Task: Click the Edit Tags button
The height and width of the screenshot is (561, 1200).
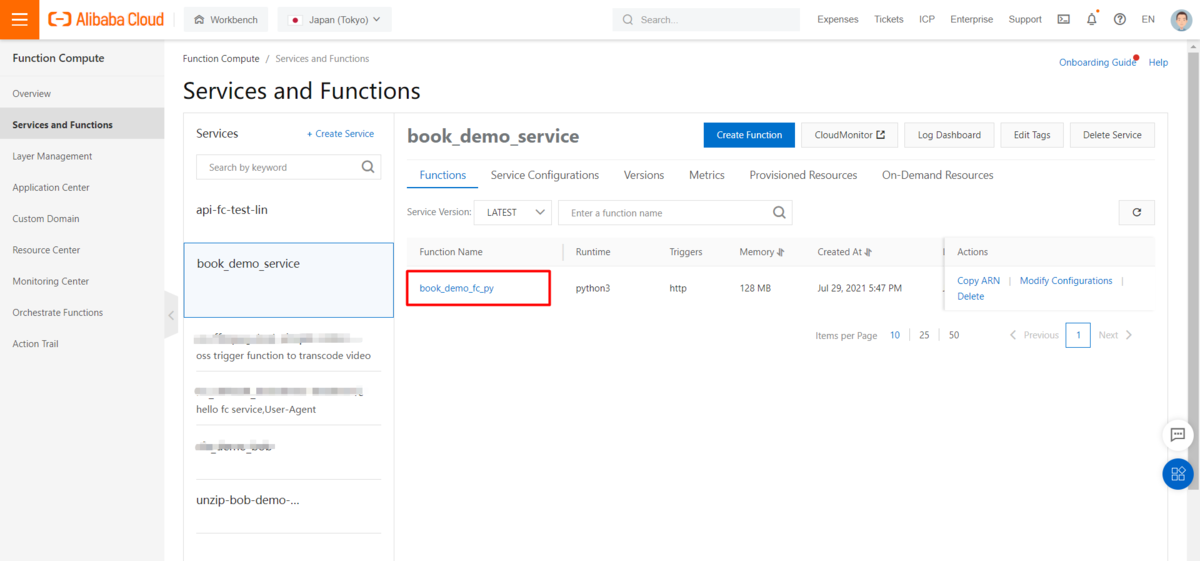Action: click(x=1031, y=135)
